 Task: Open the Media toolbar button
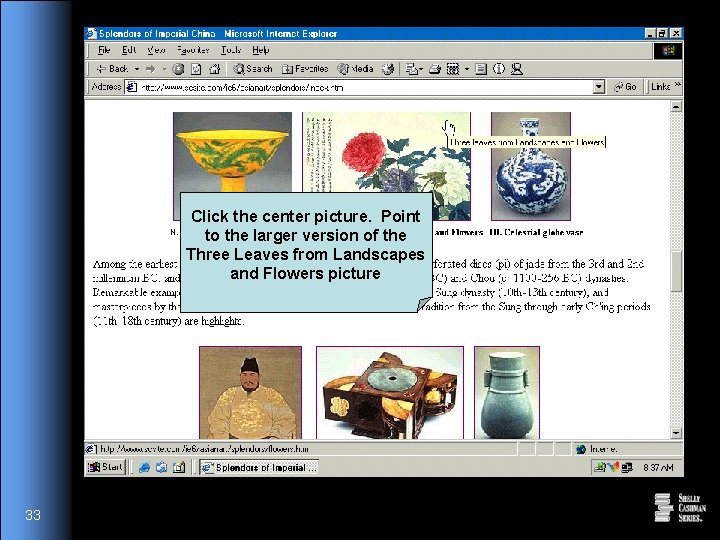pyautogui.click(x=355, y=69)
